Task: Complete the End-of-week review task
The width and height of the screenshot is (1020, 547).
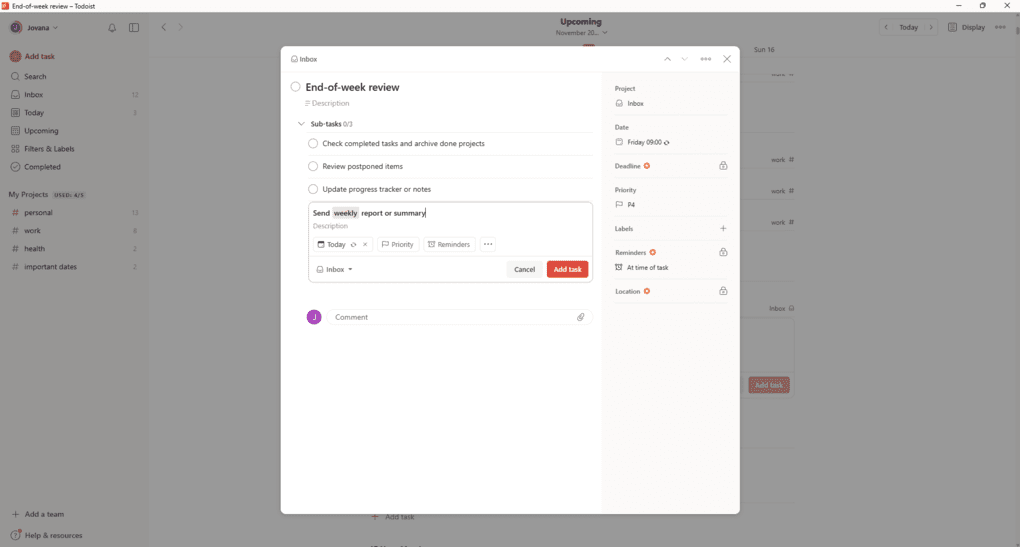Action: (x=295, y=87)
